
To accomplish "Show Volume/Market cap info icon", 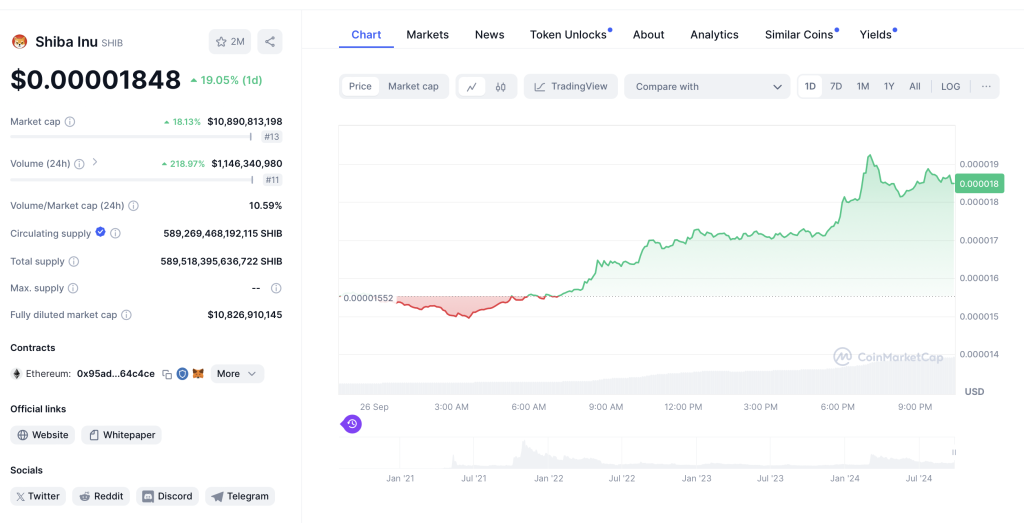I will point(133,206).
